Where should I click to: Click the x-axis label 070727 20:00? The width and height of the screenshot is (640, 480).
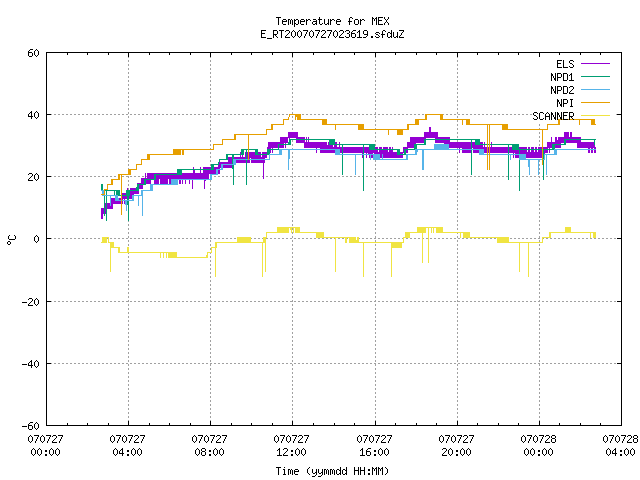[456, 445]
